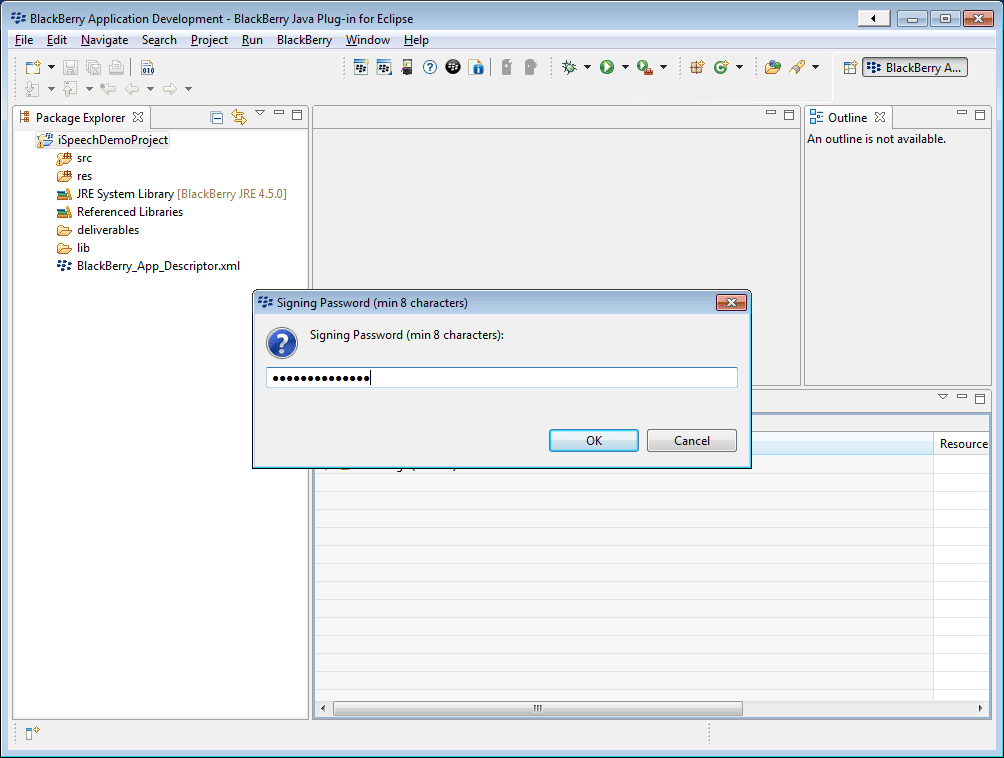Open the BlackBerry menu
1004x758 pixels.
tap(304, 40)
